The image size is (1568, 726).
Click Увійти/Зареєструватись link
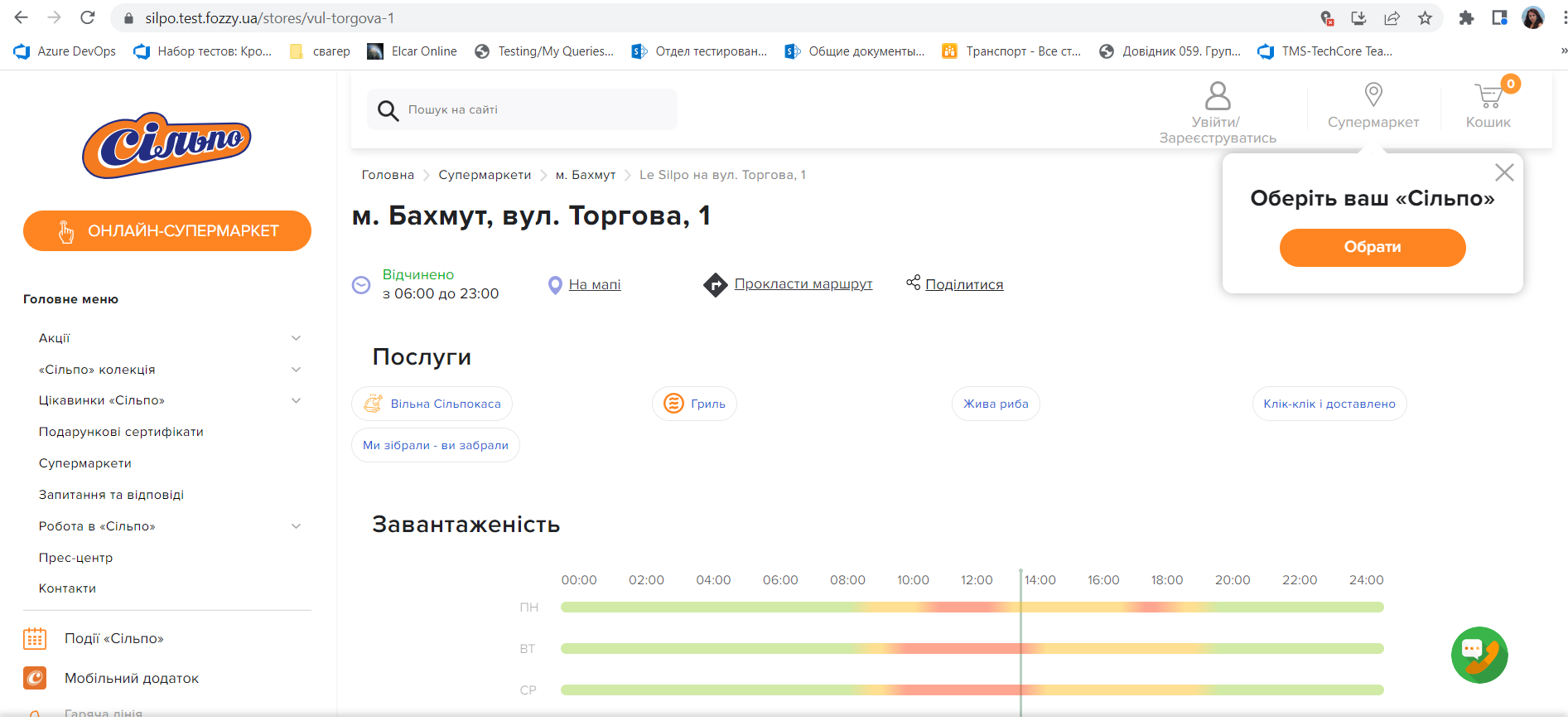tap(1218, 130)
